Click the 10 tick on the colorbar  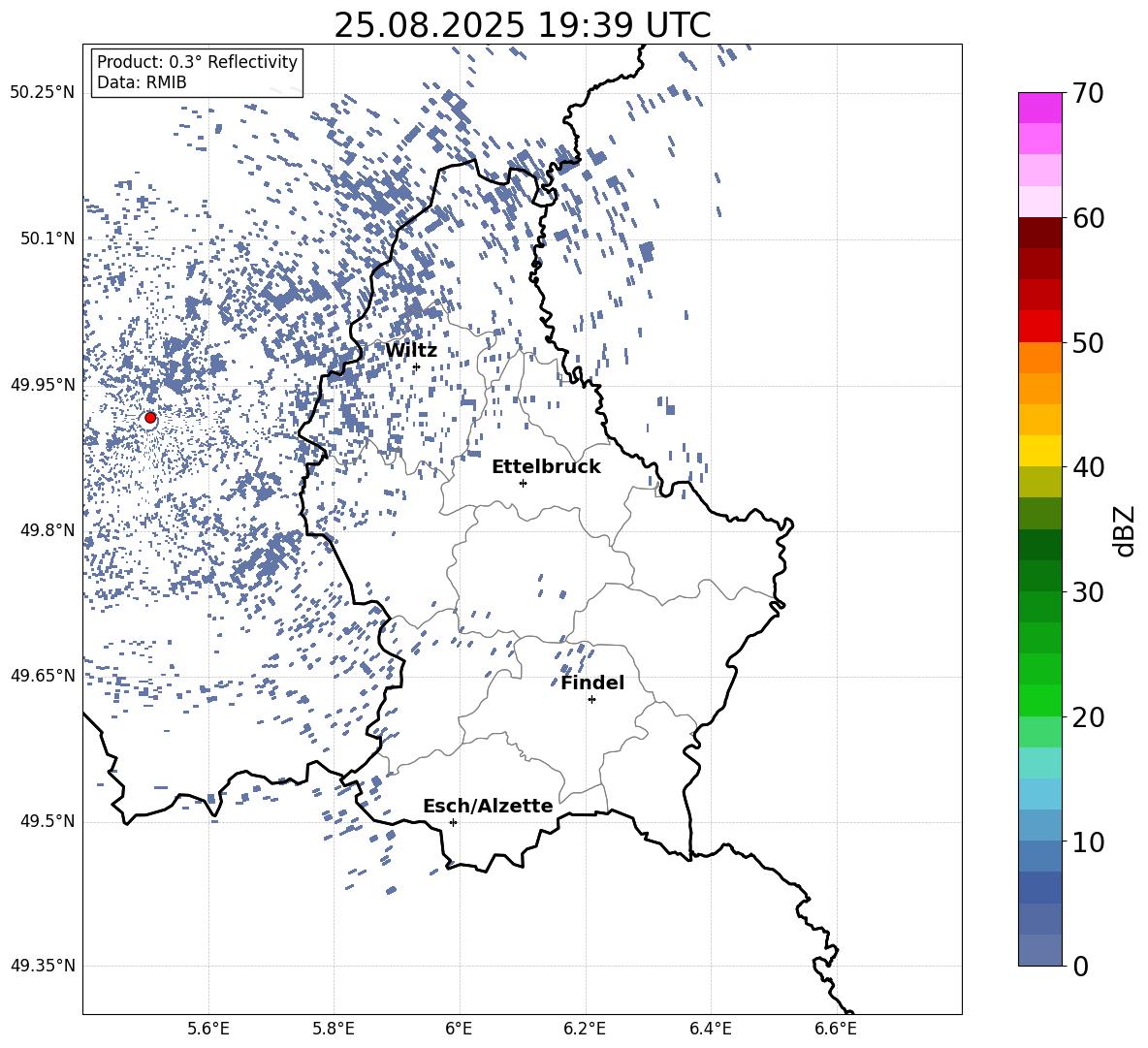[1088, 842]
